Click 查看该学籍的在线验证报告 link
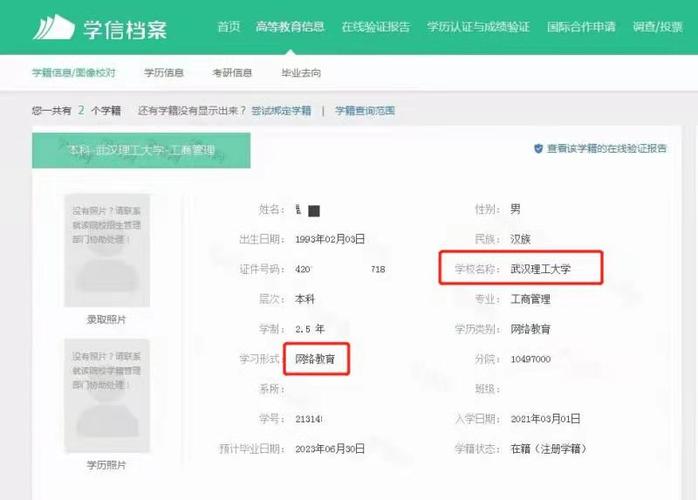The width and height of the screenshot is (698, 500). point(606,149)
